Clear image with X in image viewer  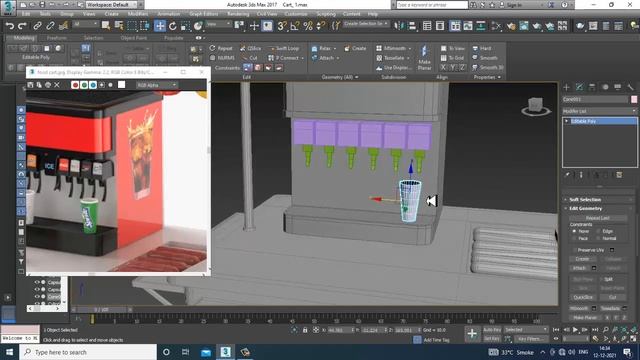[x=57, y=85]
